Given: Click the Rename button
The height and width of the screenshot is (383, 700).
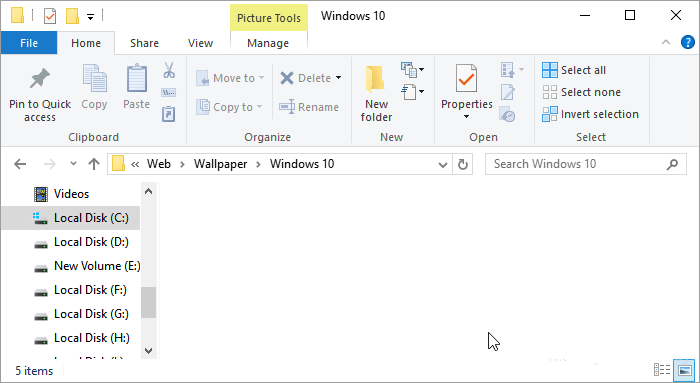Looking at the screenshot, I should 309,107.
